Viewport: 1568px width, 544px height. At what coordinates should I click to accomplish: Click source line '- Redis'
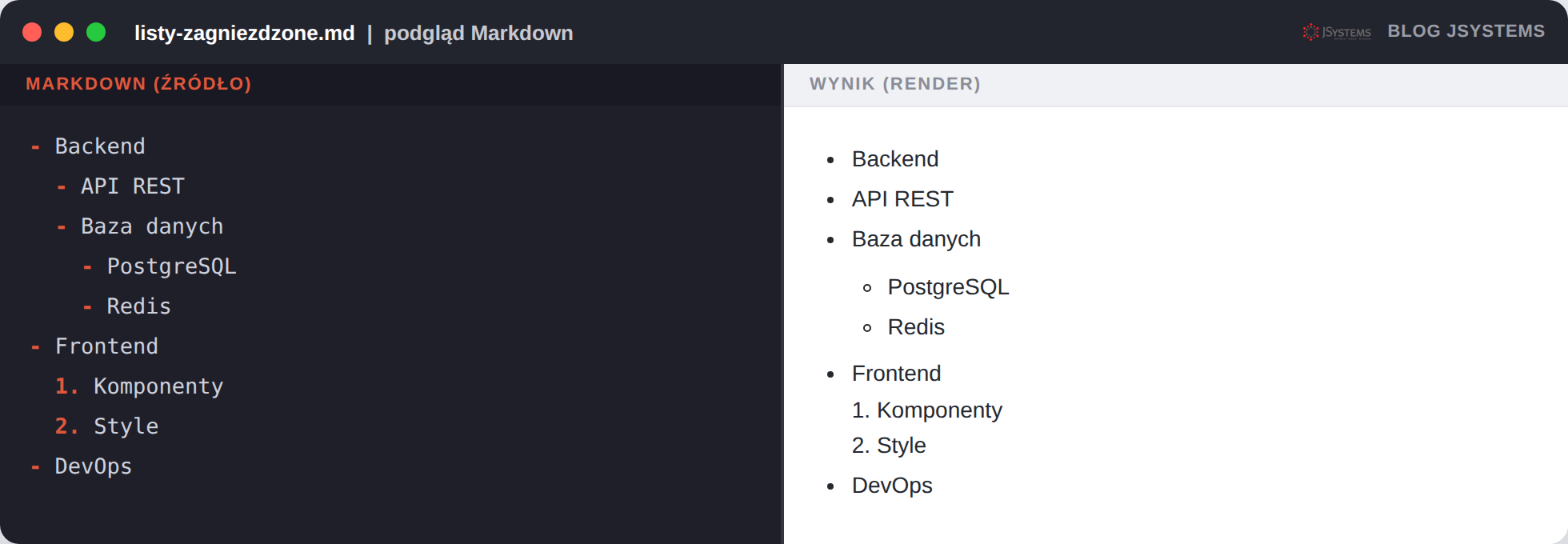click(x=127, y=306)
